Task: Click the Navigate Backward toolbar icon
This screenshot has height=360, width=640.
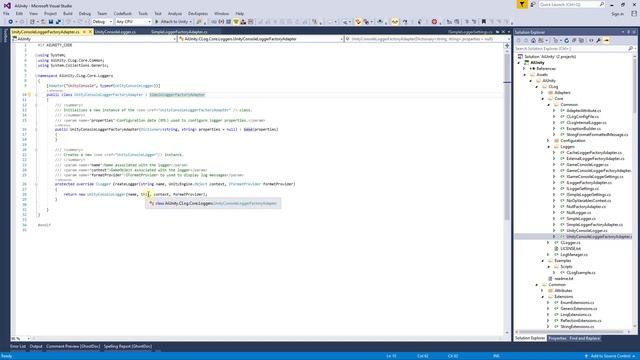Action: point(11,22)
